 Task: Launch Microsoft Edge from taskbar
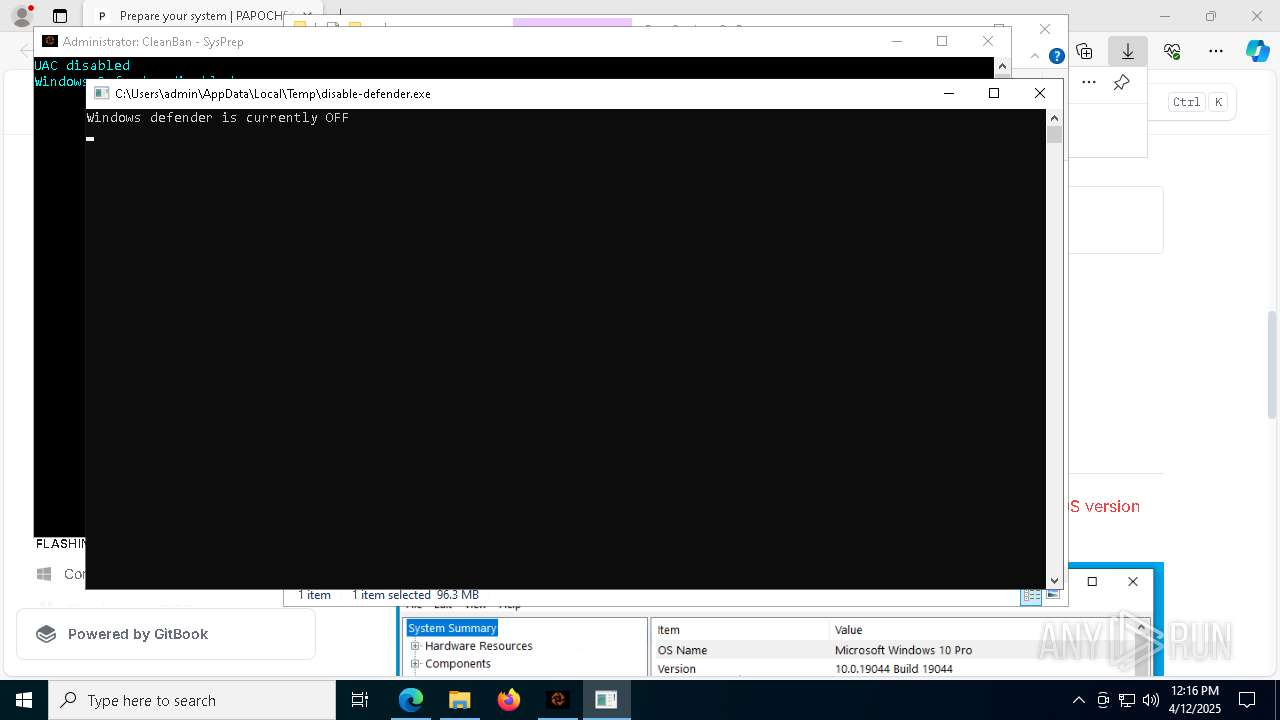[411, 700]
